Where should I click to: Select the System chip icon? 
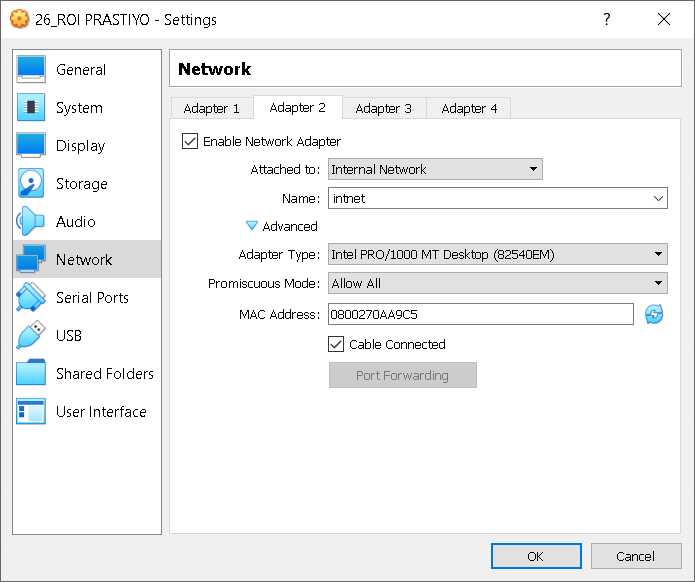31,107
